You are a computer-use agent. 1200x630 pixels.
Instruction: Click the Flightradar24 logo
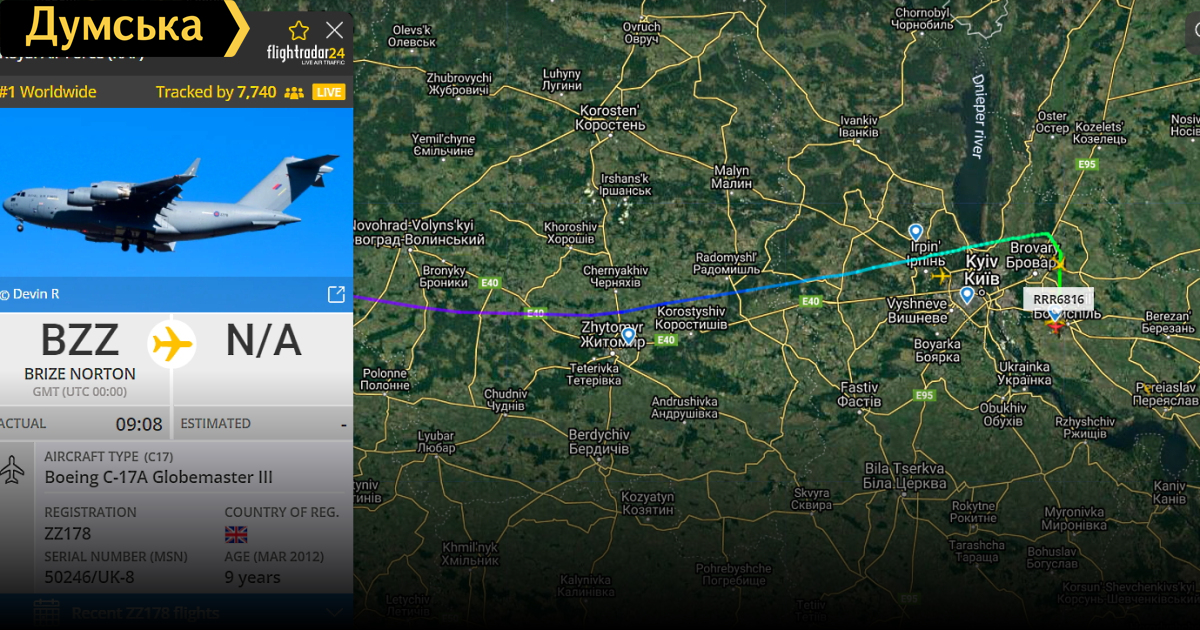click(x=306, y=54)
